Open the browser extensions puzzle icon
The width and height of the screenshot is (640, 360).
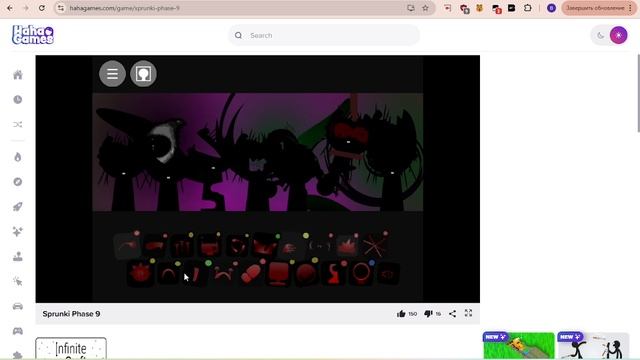point(528,8)
